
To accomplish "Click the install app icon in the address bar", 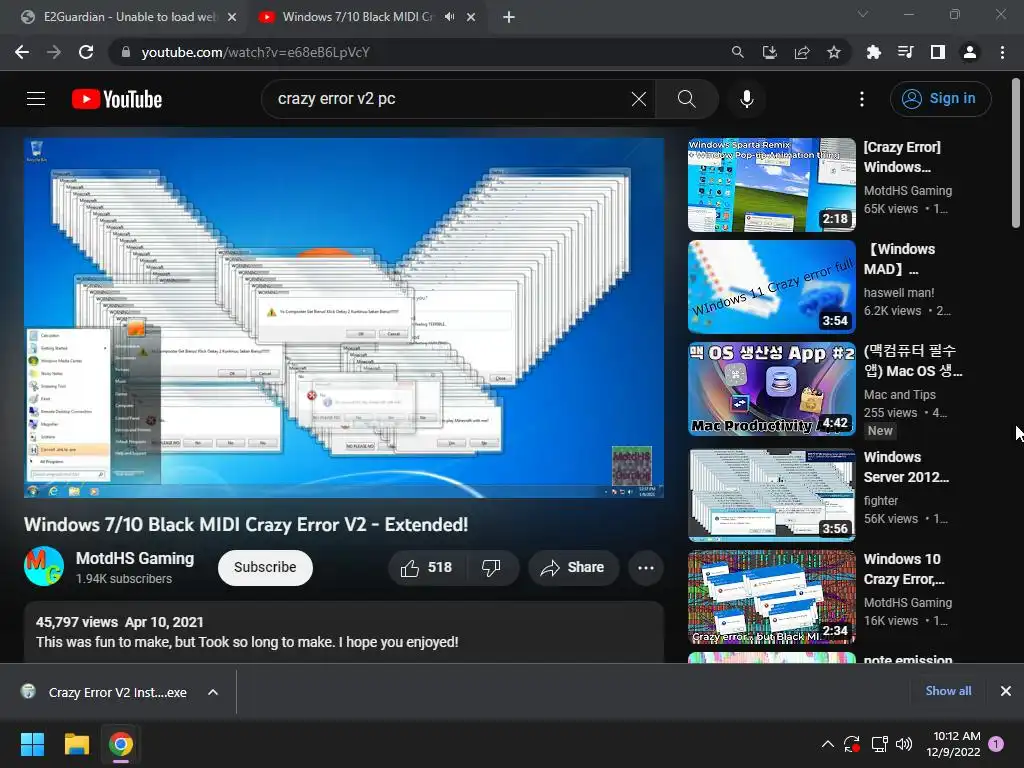I will (x=770, y=52).
